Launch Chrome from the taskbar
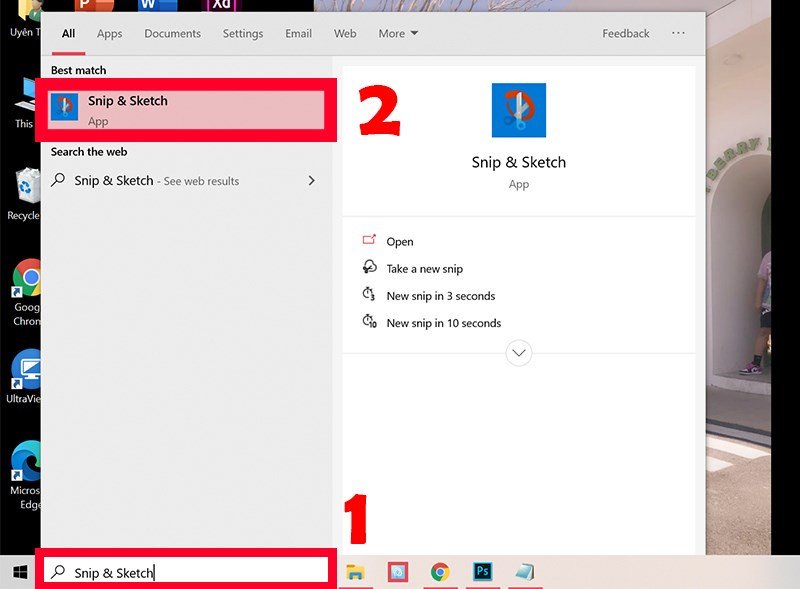Image resolution: width=800 pixels, height=589 pixels. [x=440, y=572]
